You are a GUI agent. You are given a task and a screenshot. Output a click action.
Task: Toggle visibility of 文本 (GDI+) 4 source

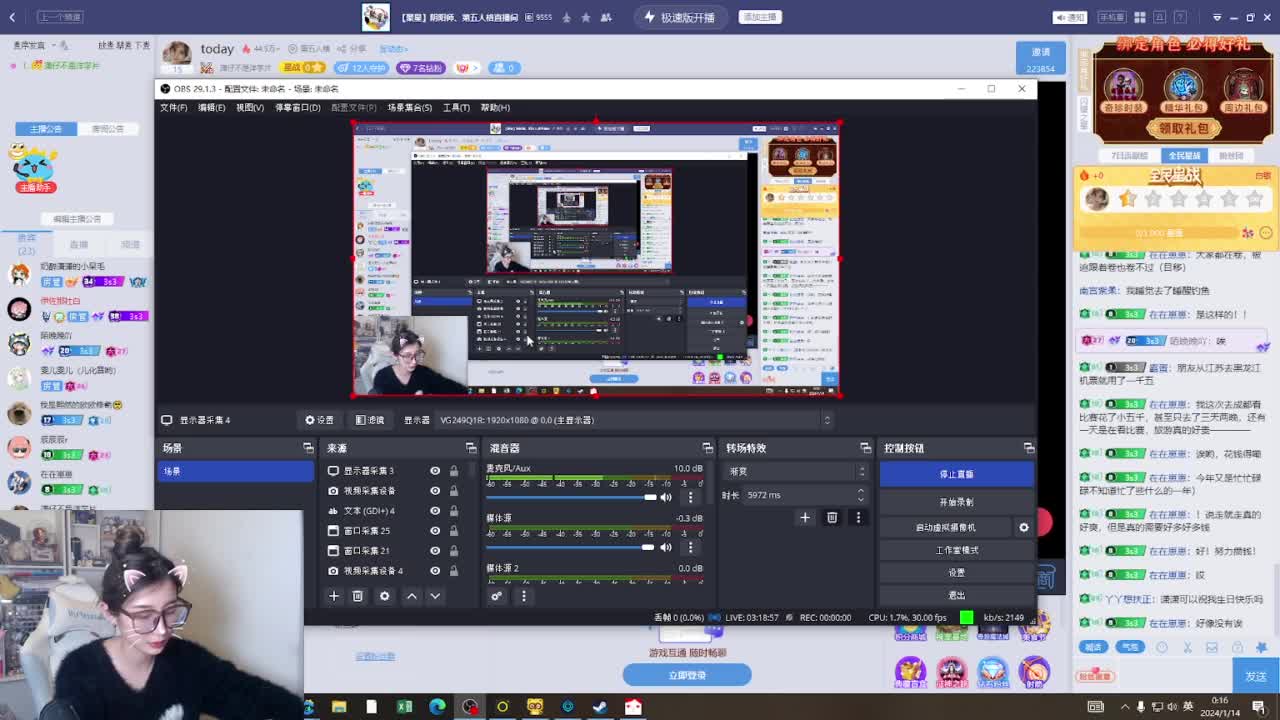(x=435, y=511)
